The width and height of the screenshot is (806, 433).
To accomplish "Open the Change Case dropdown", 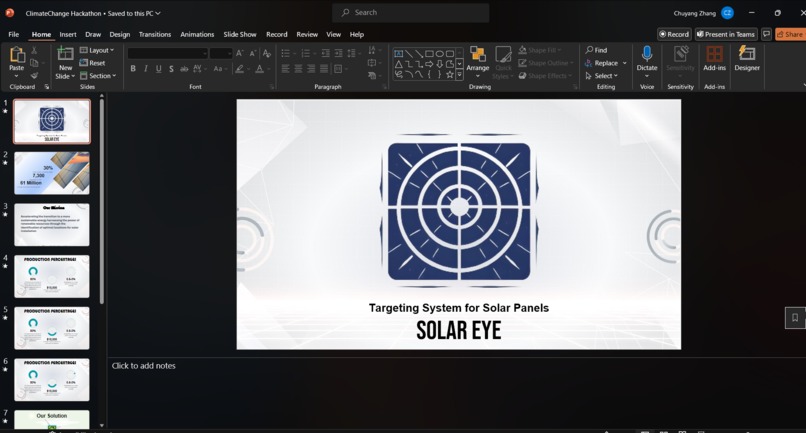I will (219, 68).
